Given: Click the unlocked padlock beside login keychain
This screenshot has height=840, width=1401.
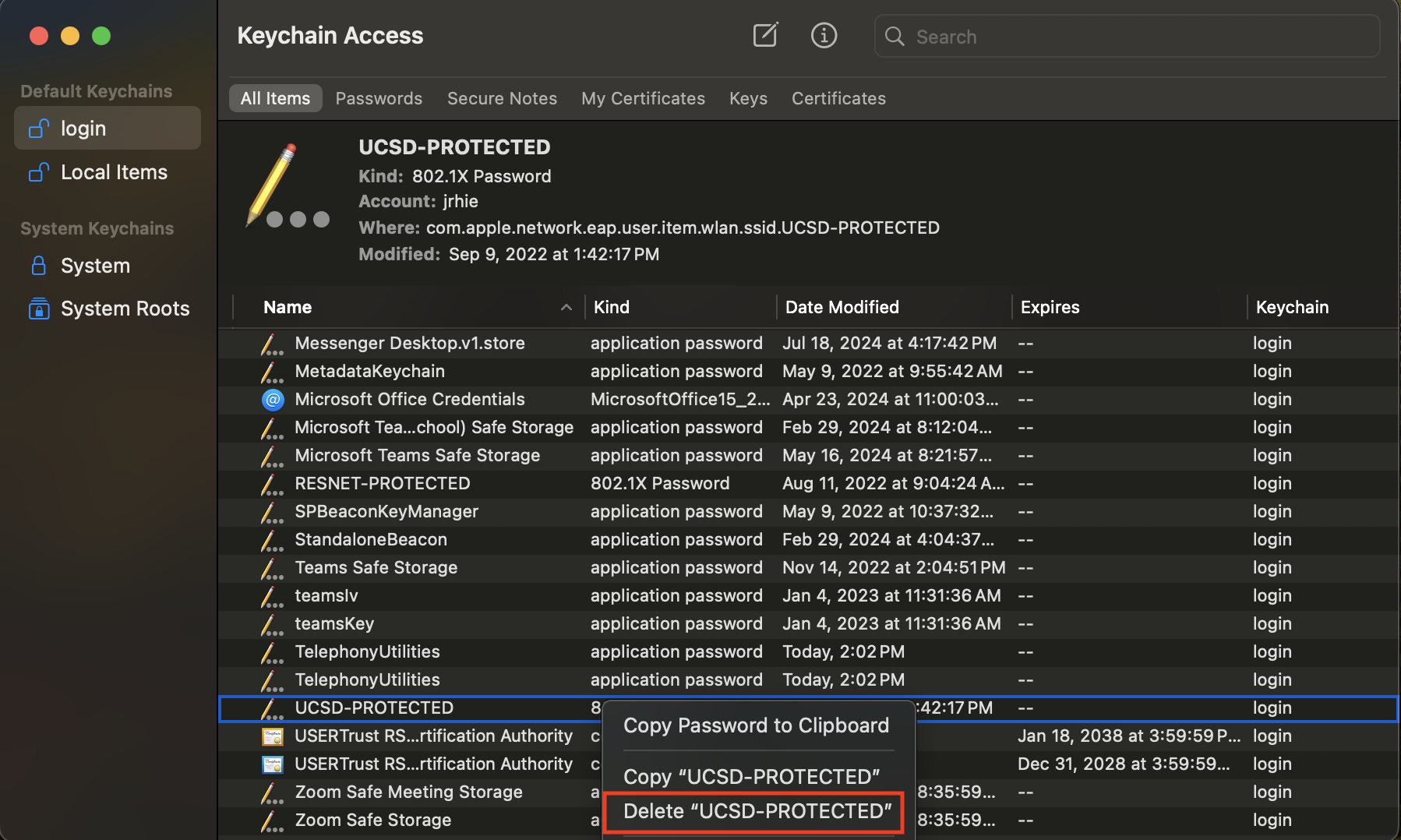Looking at the screenshot, I should 38,128.
